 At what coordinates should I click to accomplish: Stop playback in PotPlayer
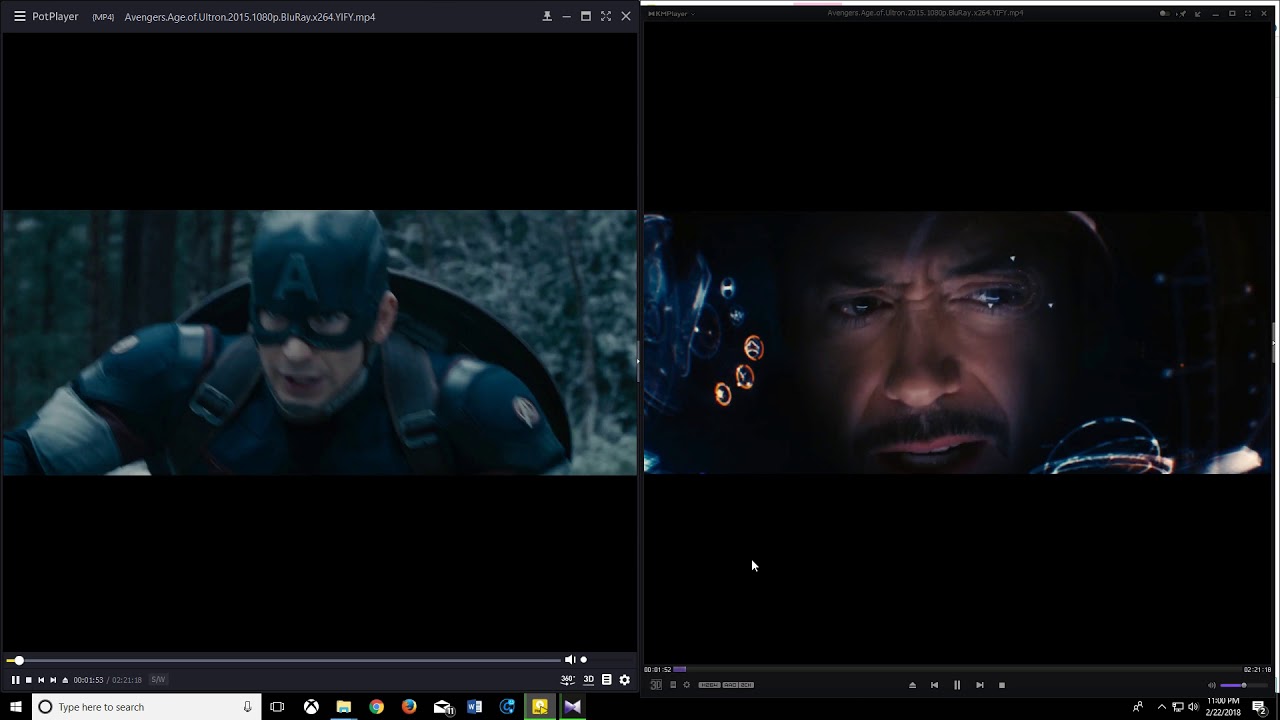(28, 680)
